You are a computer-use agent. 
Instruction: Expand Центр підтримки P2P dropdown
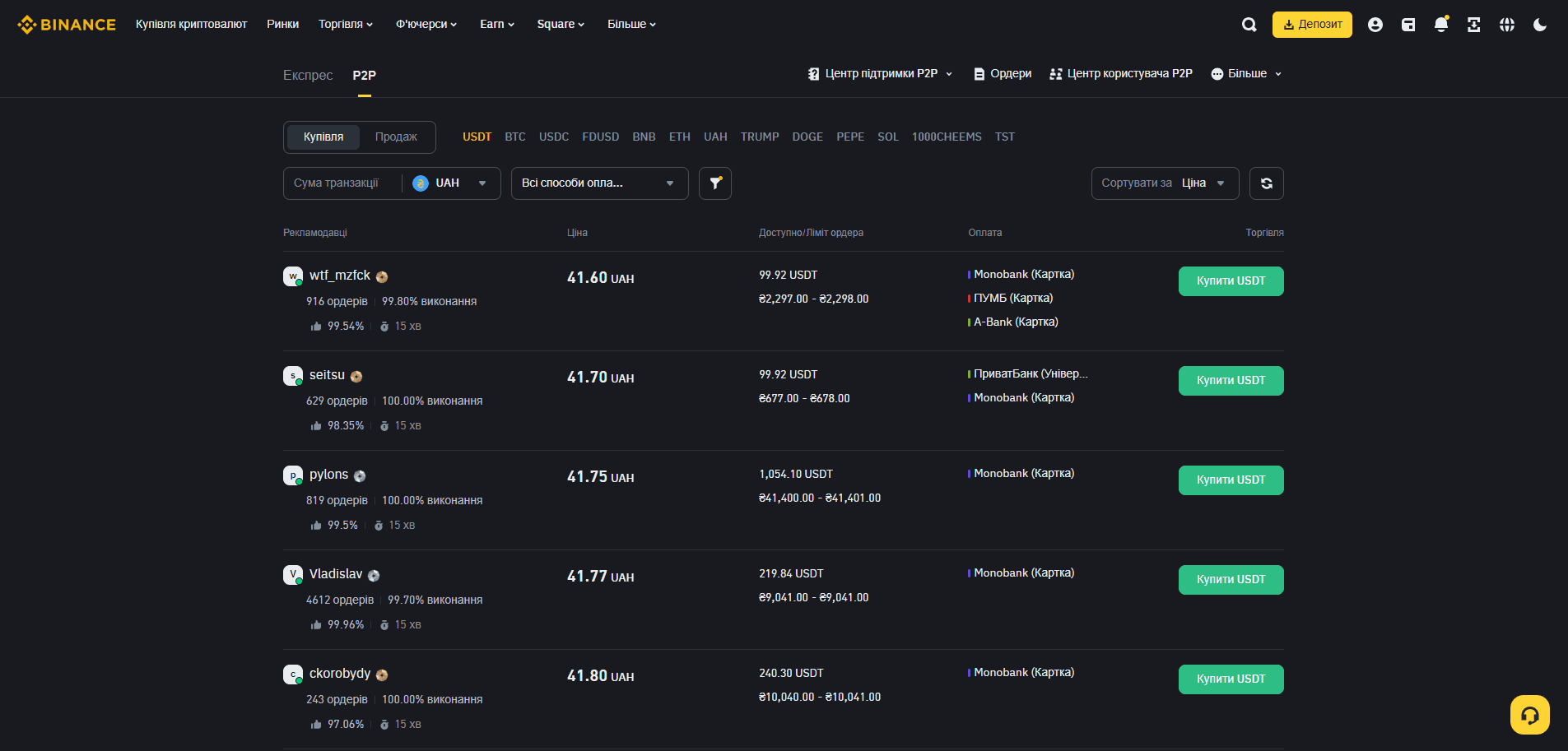click(x=880, y=74)
